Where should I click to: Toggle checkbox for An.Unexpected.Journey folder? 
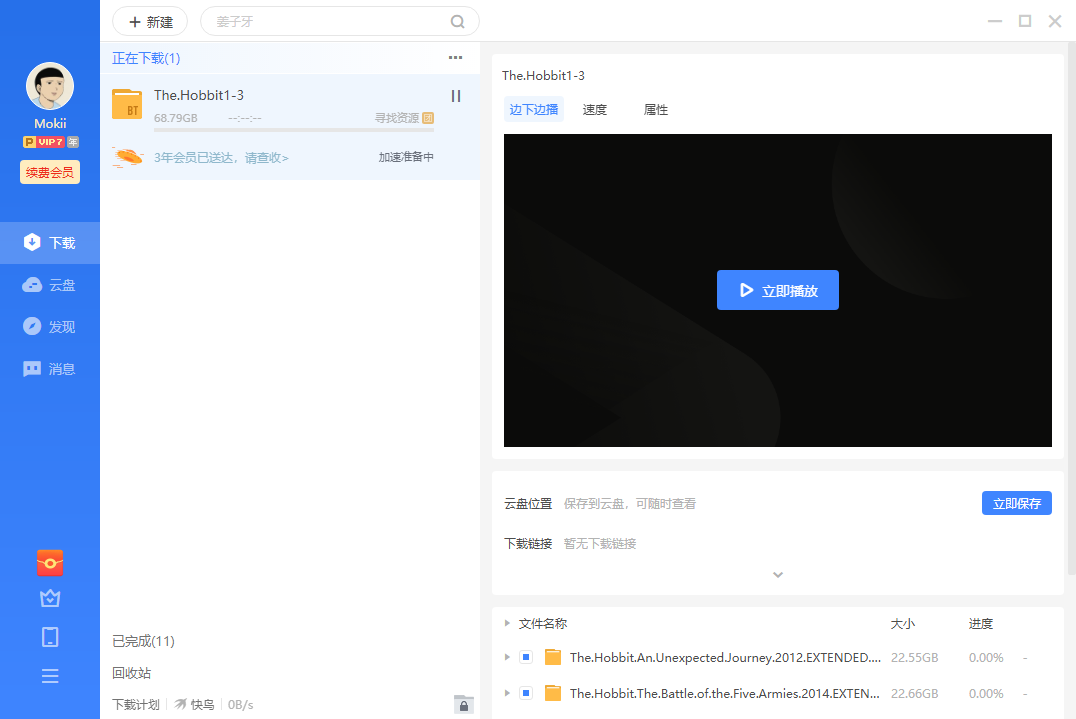526,657
